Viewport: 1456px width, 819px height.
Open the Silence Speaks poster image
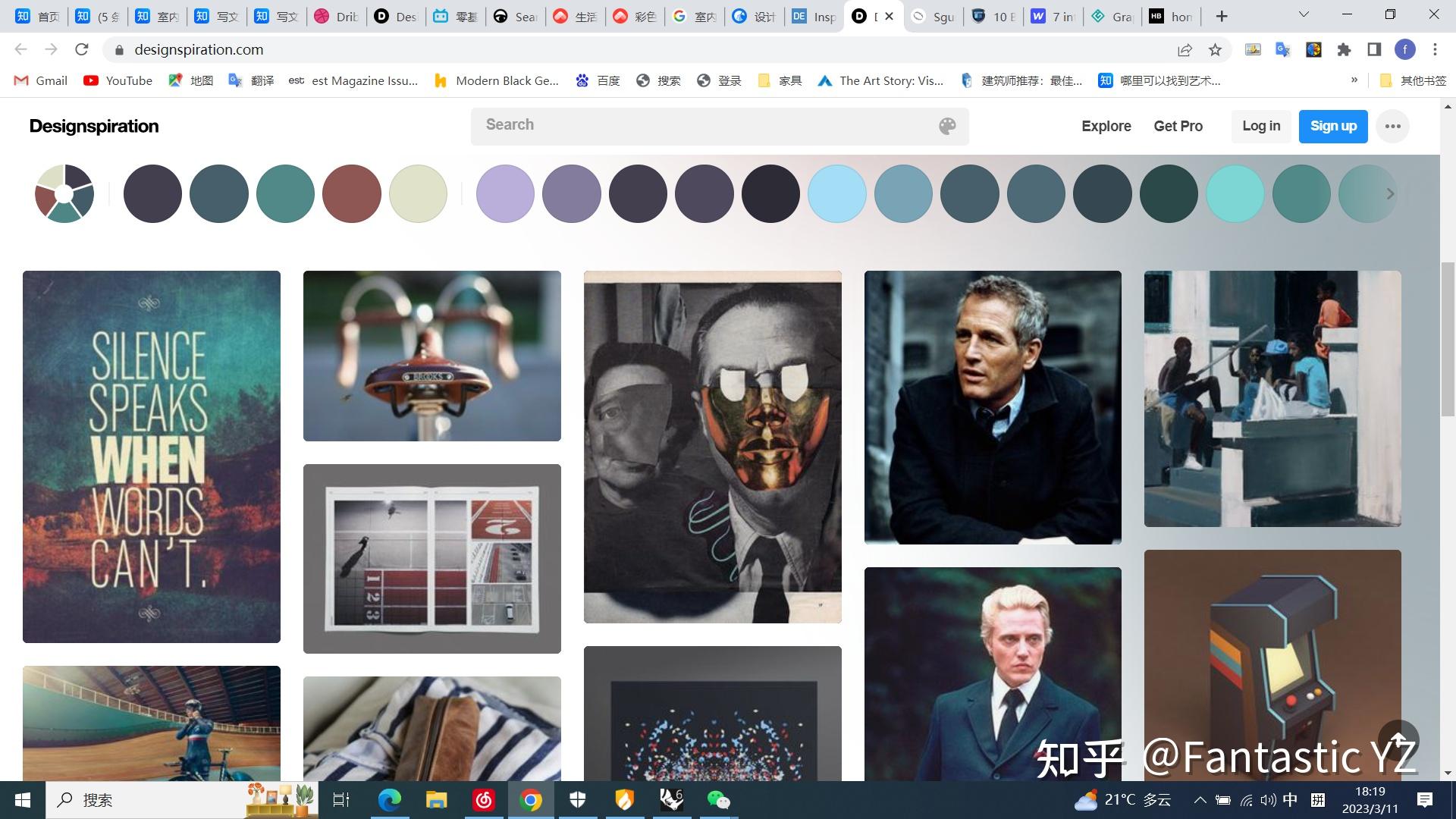pyautogui.click(x=152, y=457)
